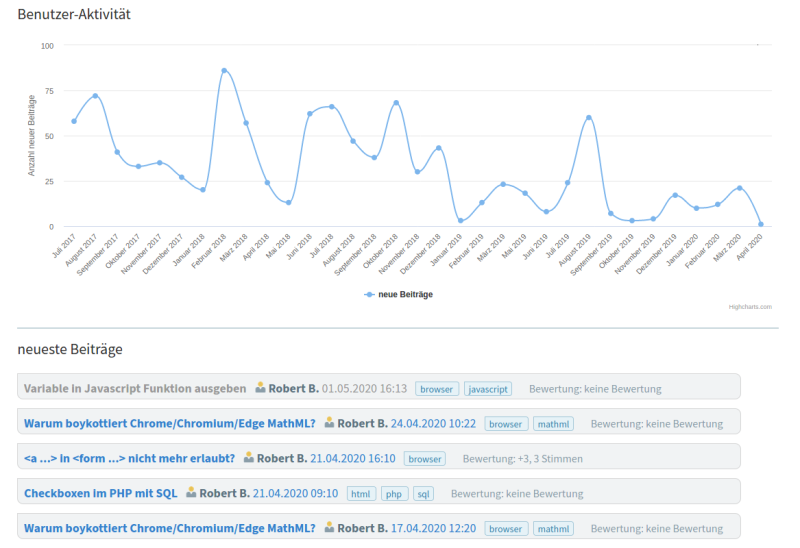Click the August 2017 data point on chart
The image size is (800, 548).
point(95,96)
